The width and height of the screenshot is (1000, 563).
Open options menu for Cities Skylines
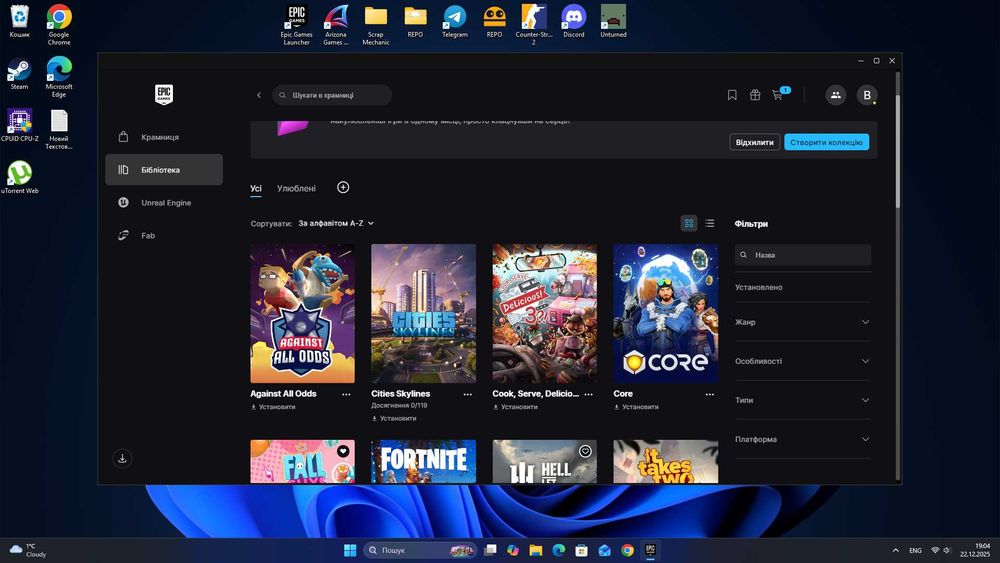(x=467, y=394)
